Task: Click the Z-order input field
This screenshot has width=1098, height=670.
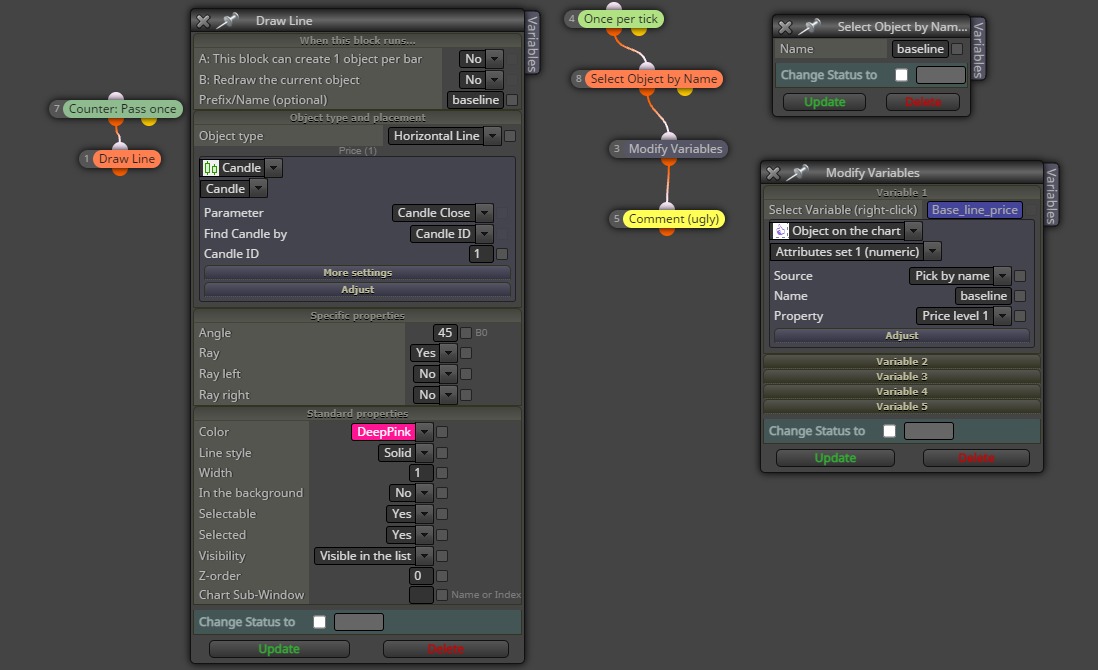Action: [x=421, y=576]
